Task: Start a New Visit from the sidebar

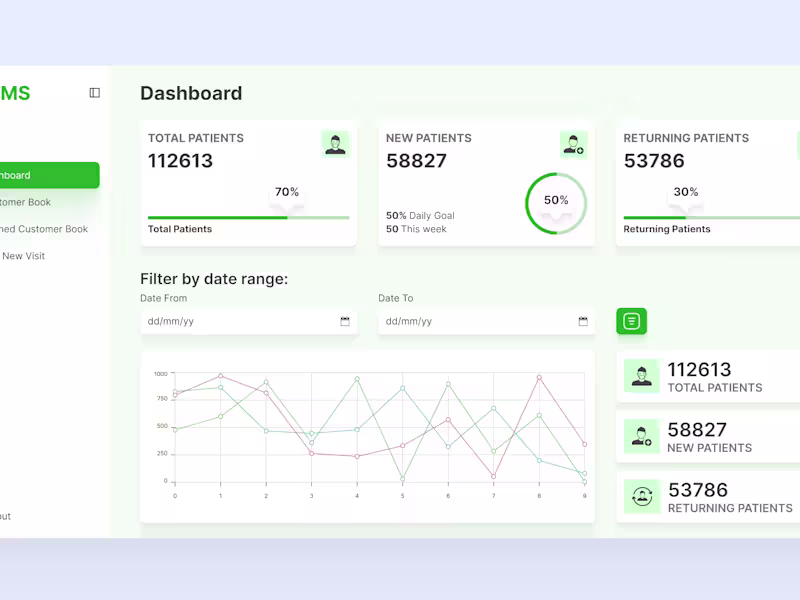Action: click(23, 256)
